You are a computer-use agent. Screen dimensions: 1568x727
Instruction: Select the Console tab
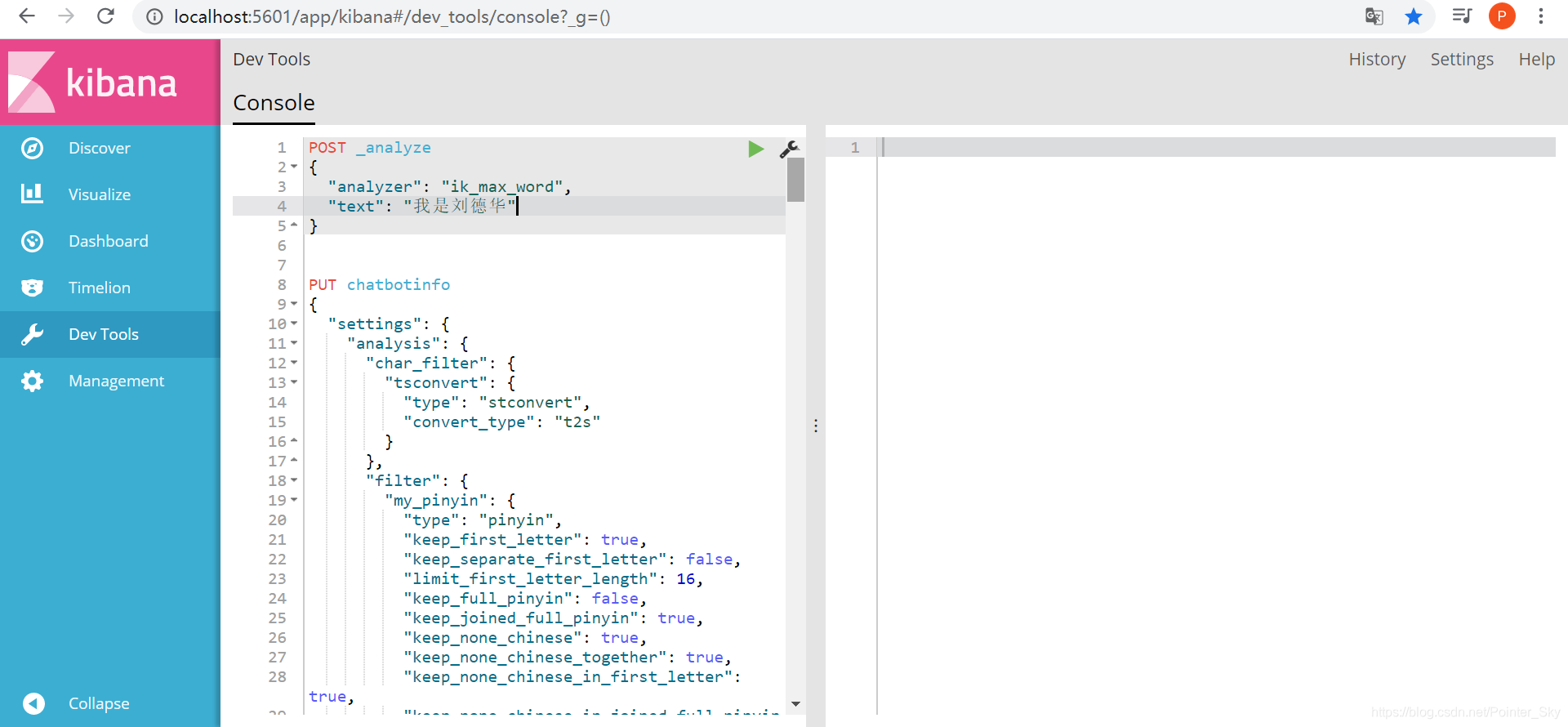[274, 103]
